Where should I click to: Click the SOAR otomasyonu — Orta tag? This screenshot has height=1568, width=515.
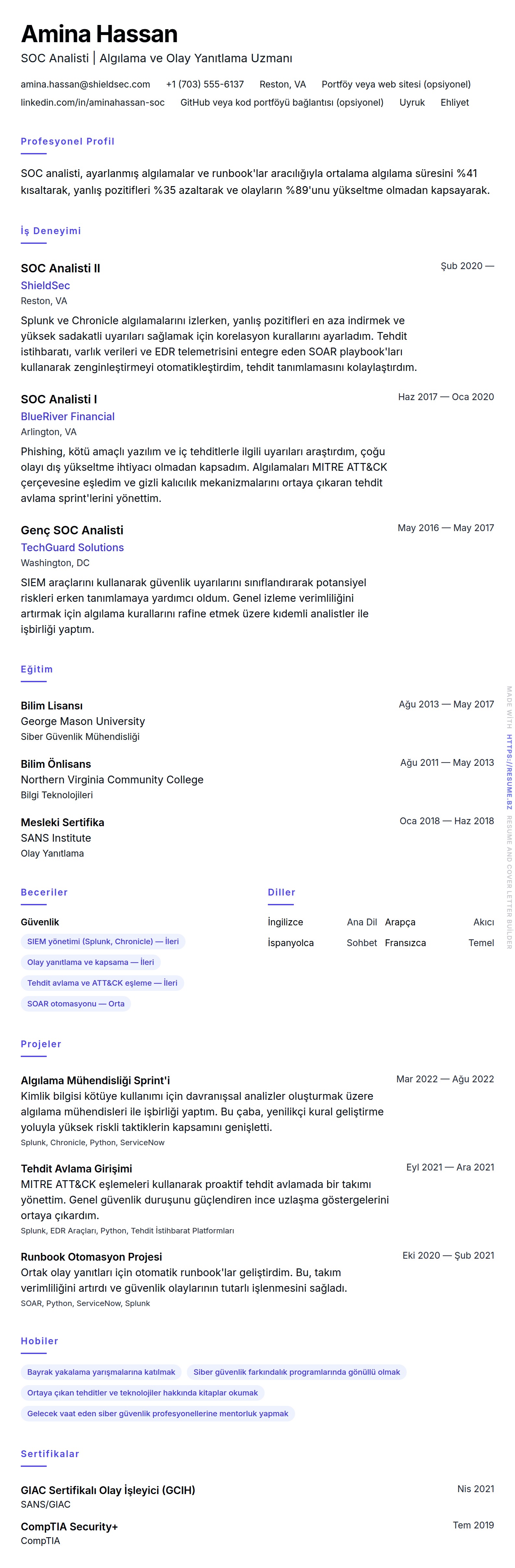[76, 1003]
